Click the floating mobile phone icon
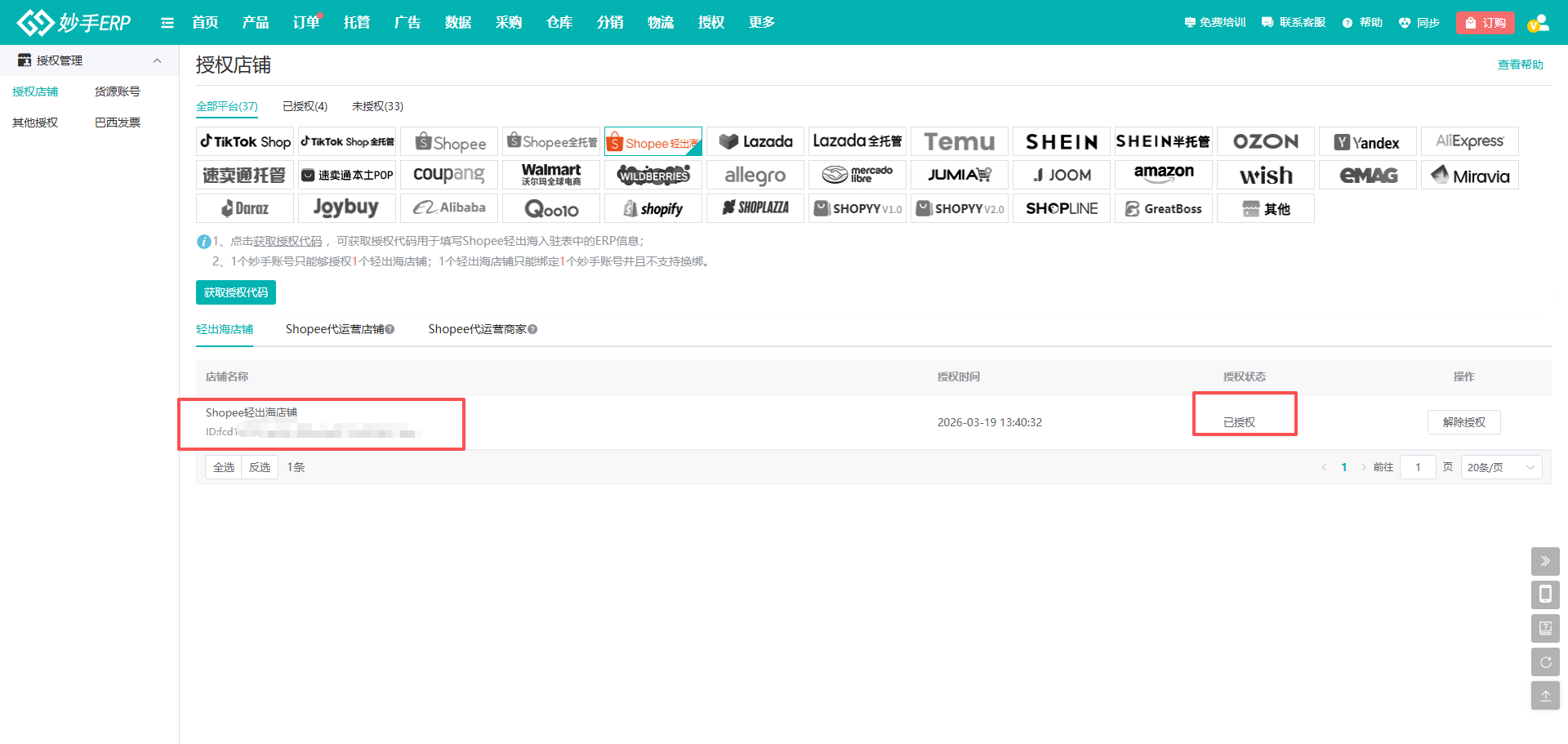 tap(1545, 595)
